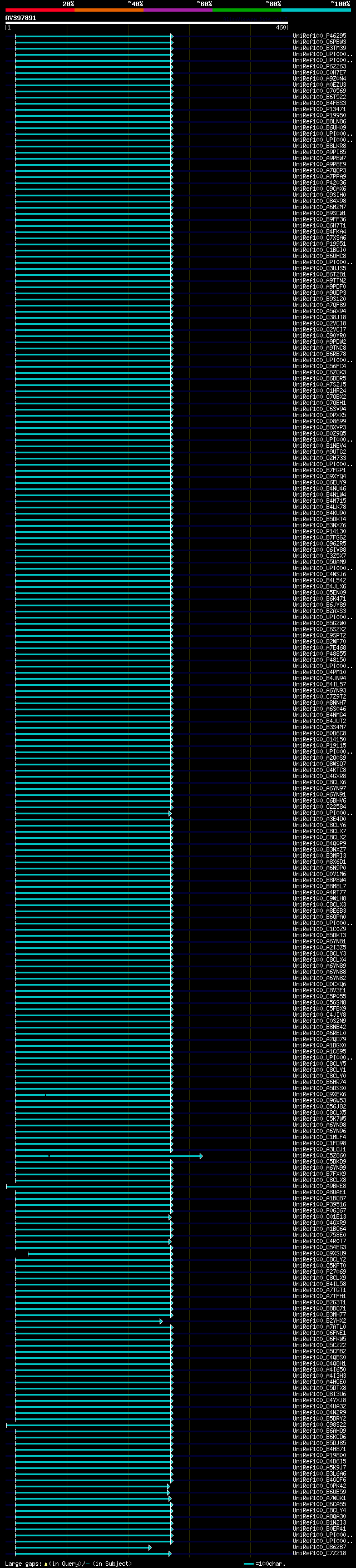The image size is (356, 1568).
Task: Select the UniRef100_P27069 label
Action: pyautogui.click(x=319, y=1272)
